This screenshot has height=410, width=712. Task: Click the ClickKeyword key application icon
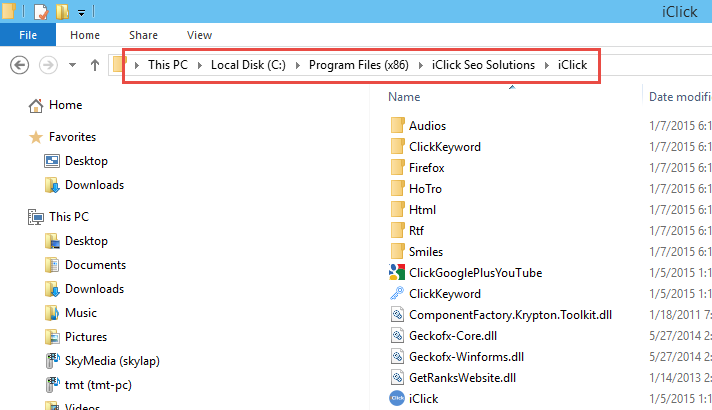pyautogui.click(x=397, y=293)
